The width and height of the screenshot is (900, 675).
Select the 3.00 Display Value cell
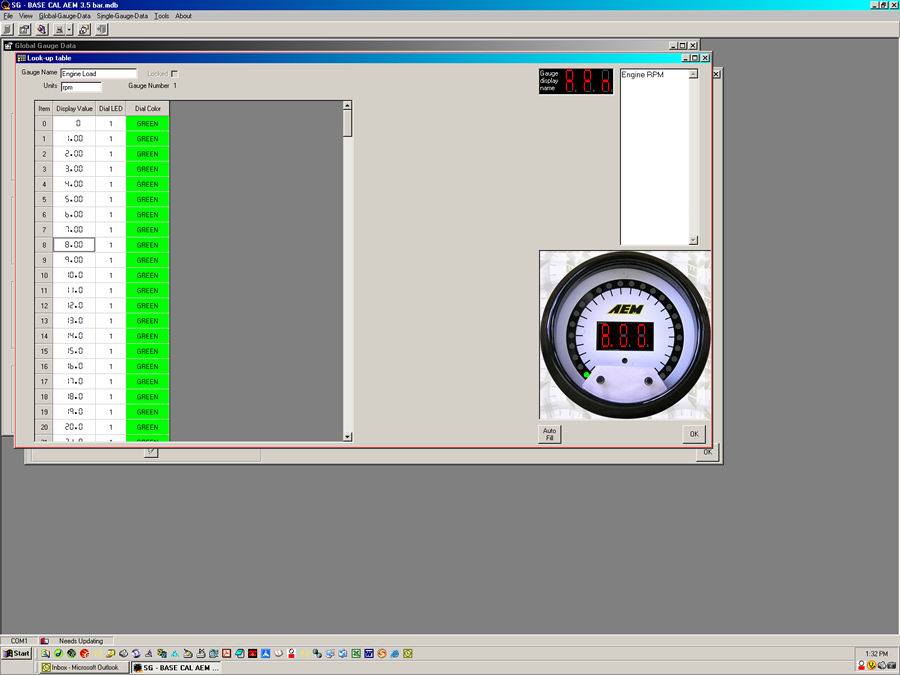click(x=74, y=169)
